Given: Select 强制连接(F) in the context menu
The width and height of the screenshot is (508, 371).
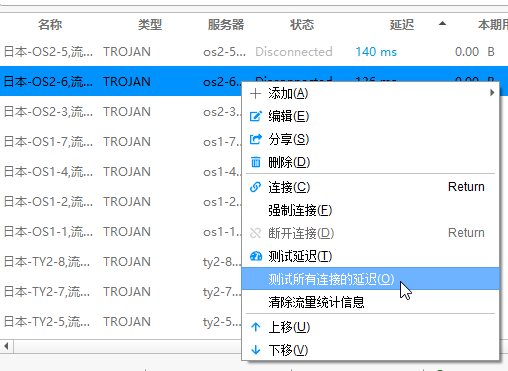Looking at the screenshot, I should (370, 210).
